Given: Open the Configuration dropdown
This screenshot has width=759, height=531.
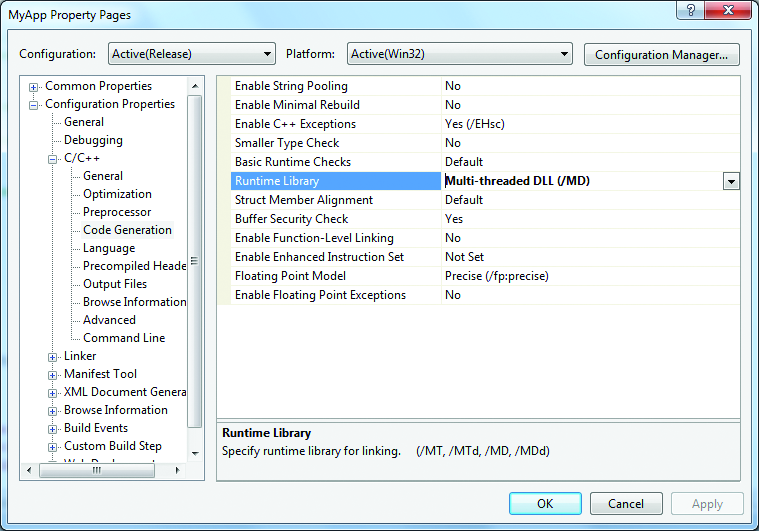Looking at the screenshot, I should tap(266, 54).
